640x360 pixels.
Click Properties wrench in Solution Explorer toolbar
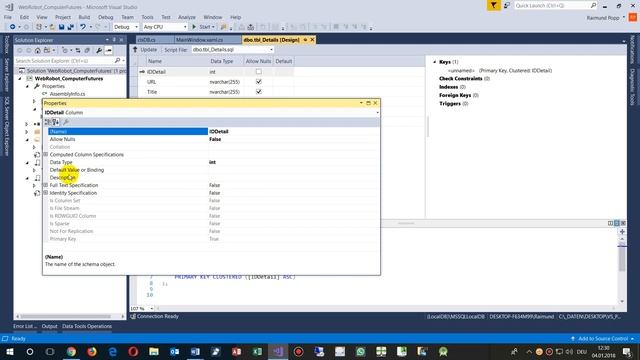point(99,50)
